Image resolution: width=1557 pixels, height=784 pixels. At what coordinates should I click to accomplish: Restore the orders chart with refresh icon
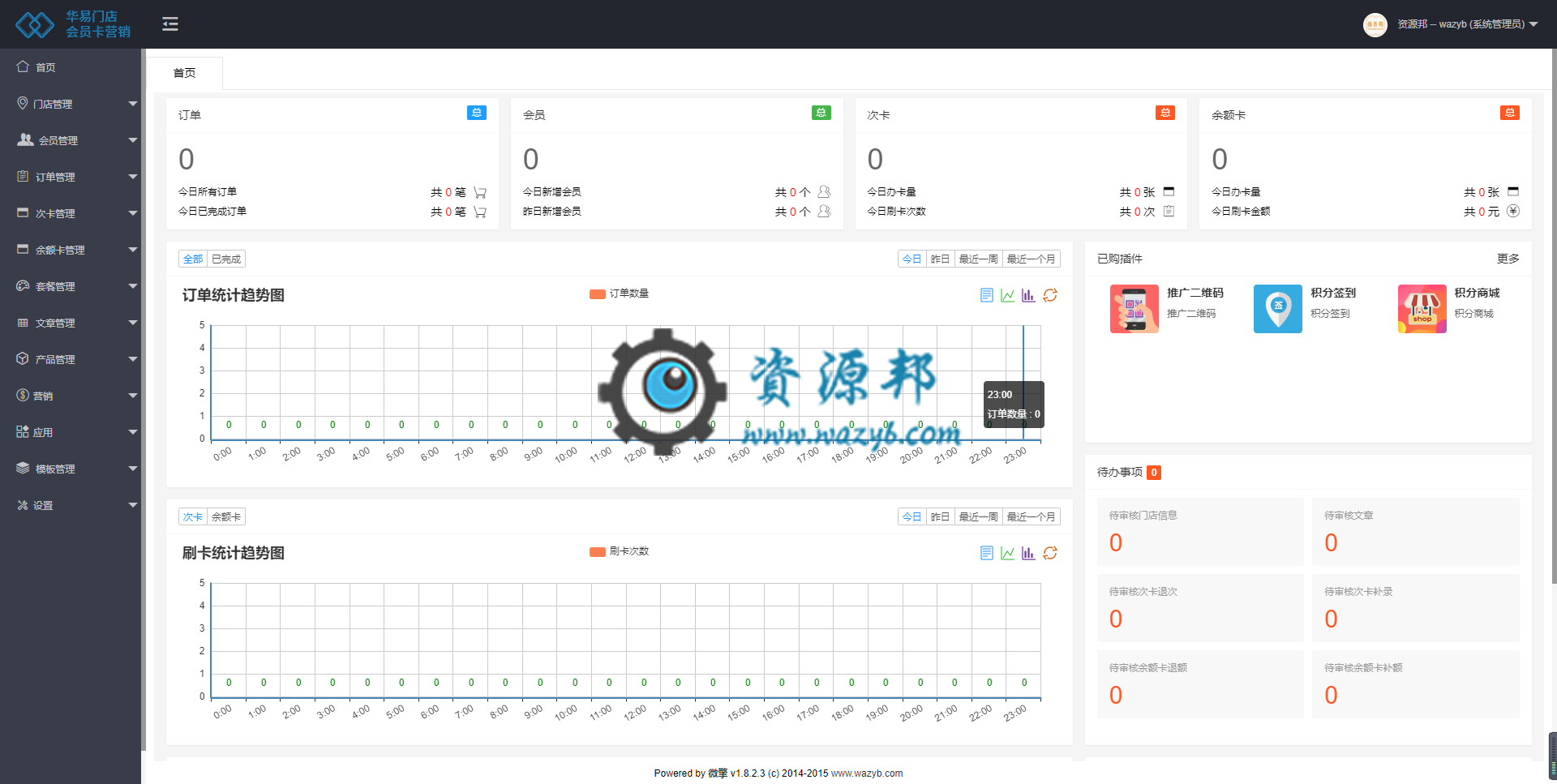pos(1050,295)
